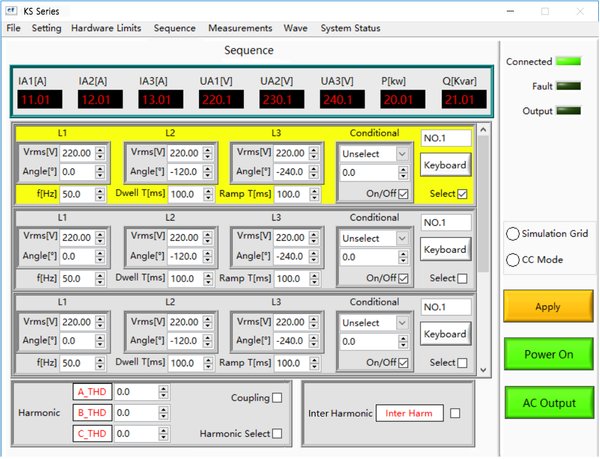600x459 pixels.
Task: Click Ramp T[ms] stepper in first sequence row
Action: (x=314, y=194)
